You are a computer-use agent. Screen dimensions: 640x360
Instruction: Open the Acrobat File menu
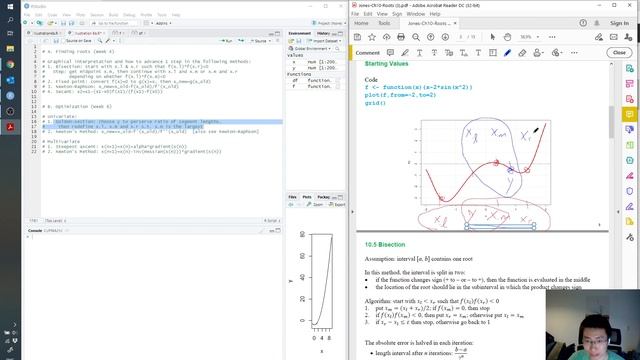[x=355, y=14]
